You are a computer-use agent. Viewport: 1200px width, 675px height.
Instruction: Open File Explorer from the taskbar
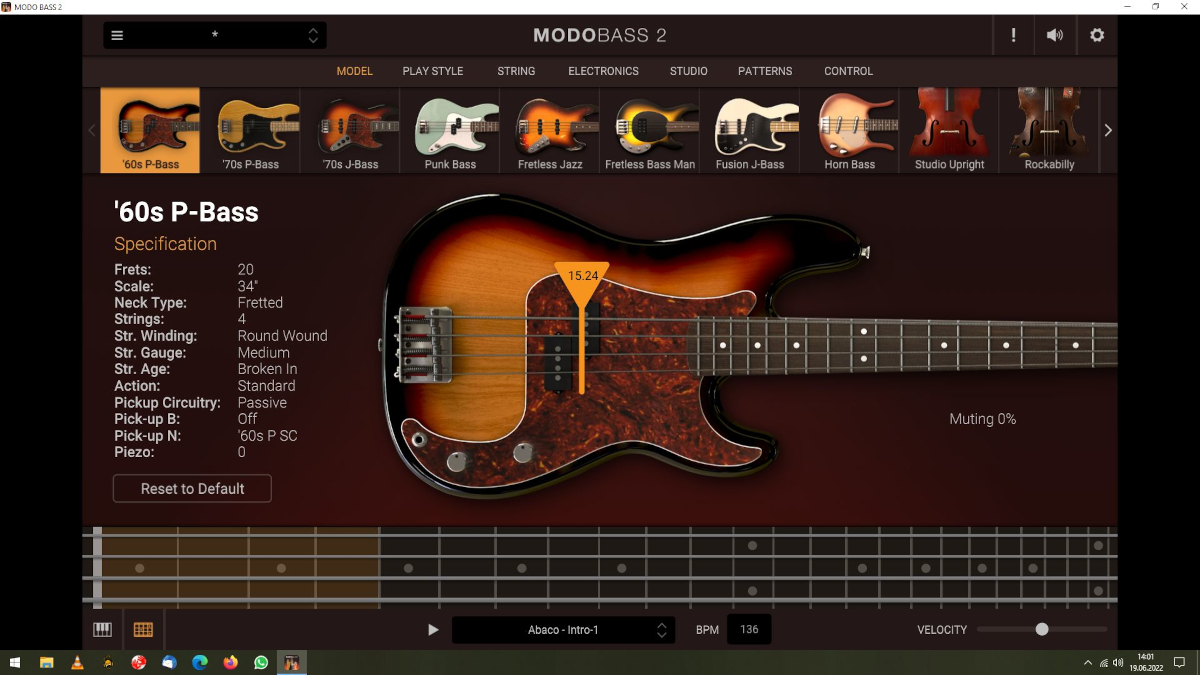tap(46, 662)
